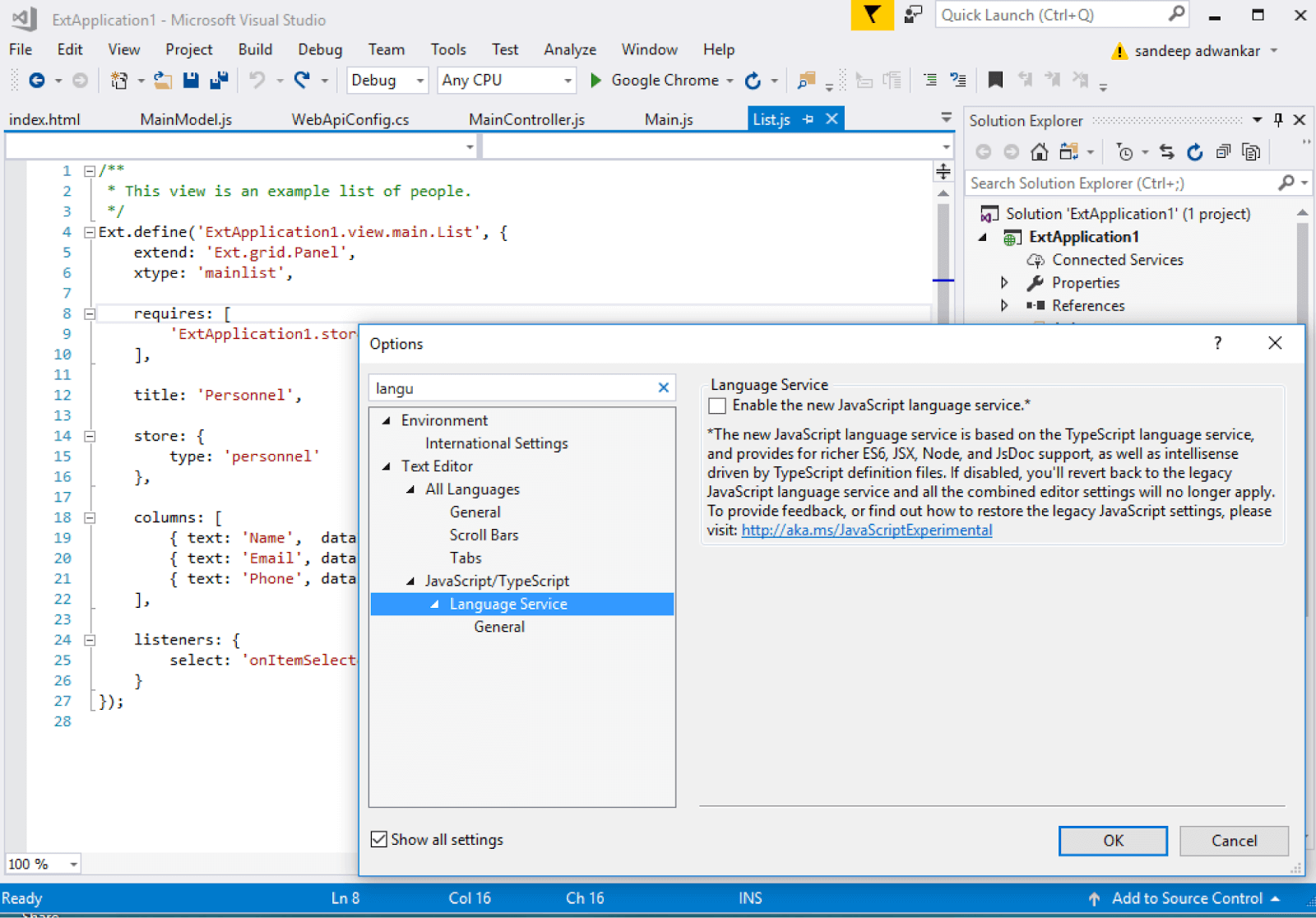The width and height of the screenshot is (1316, 918).
Task: Clear the Options search box with X
Action: 664,387
